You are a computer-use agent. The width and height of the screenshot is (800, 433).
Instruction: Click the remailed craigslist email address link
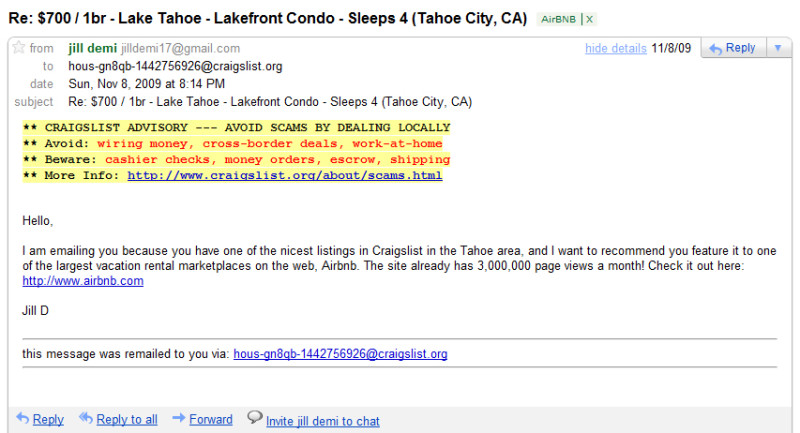(340, 354)
